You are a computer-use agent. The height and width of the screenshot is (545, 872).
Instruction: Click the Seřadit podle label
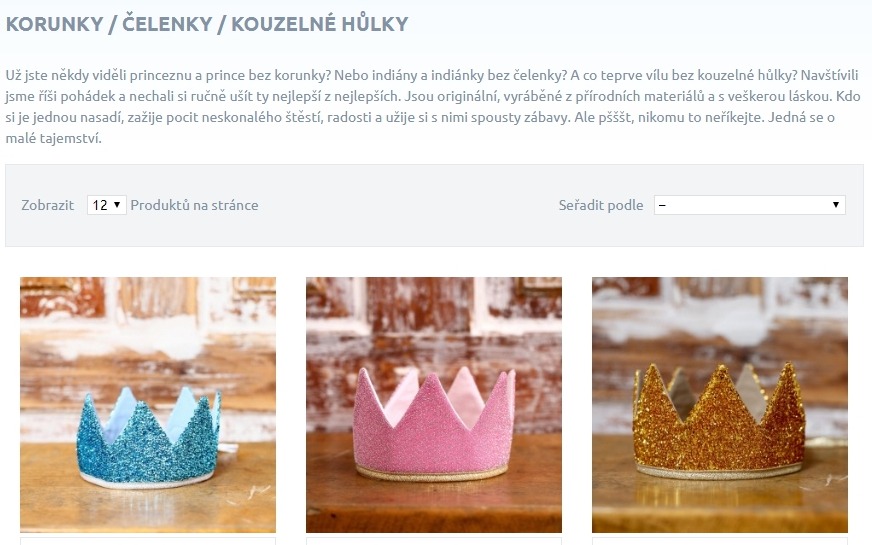click(x=601, y=205)
